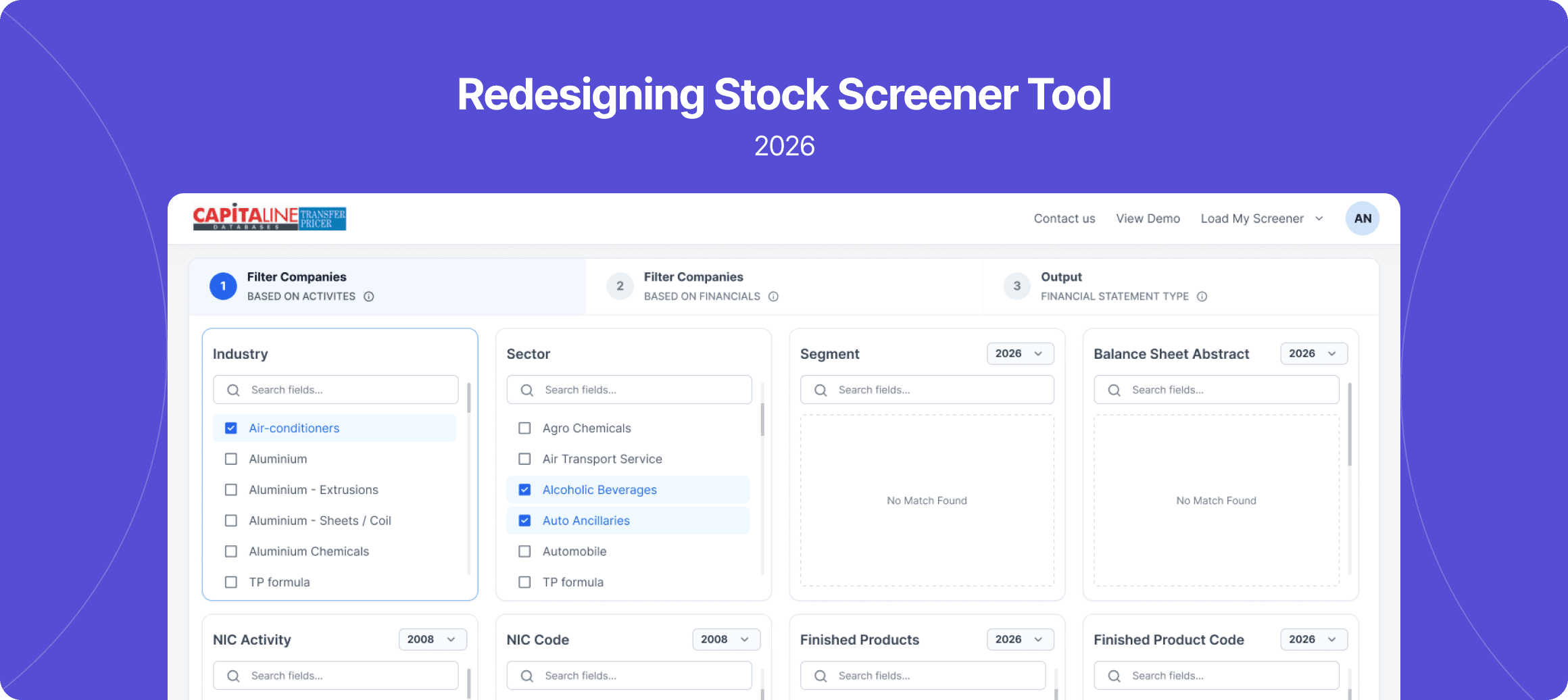Click the NIC Activity search field
Image resolution: width=1568 pixels, height=700 pixels.
coord(336,676)
